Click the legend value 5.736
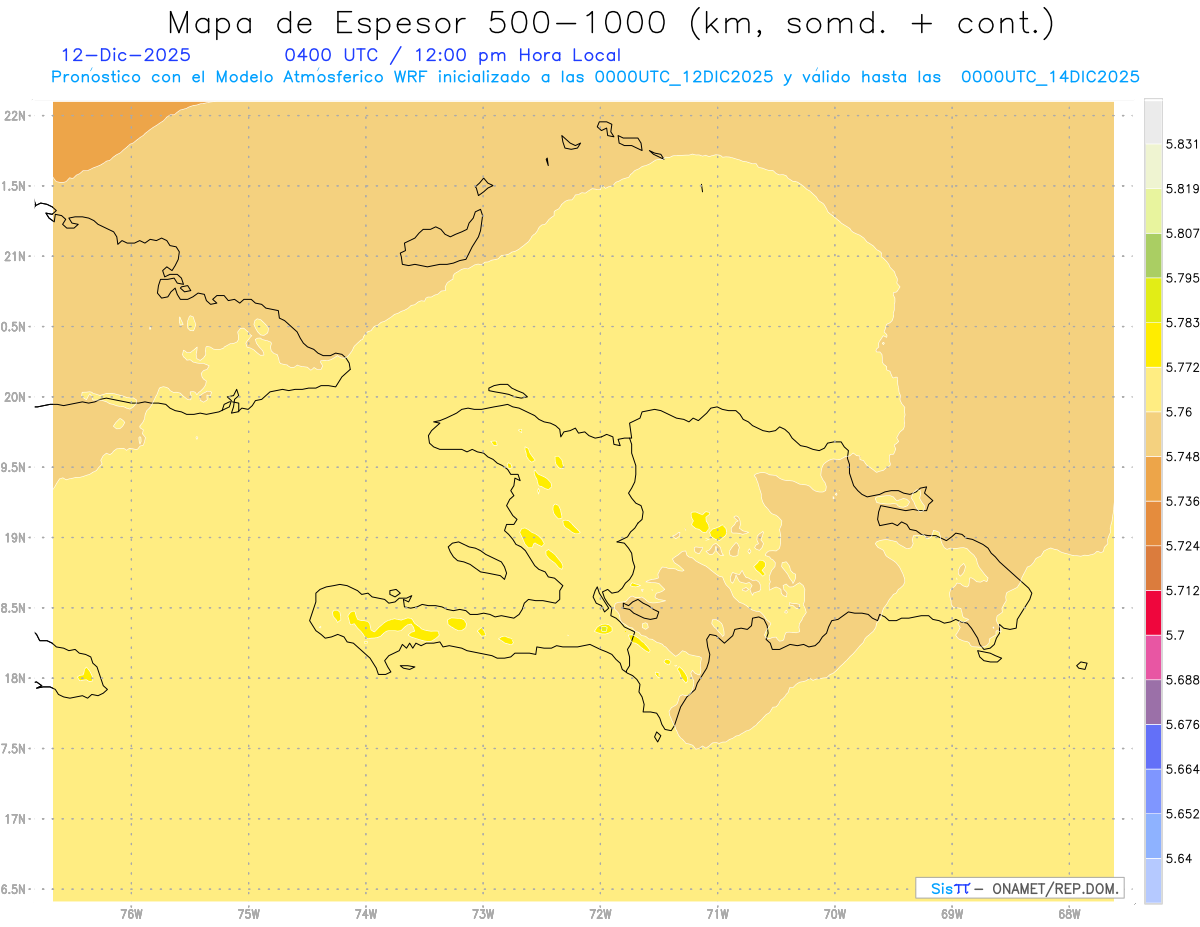The width and height of the screenshot is (1200, 927). (1183, 501)
